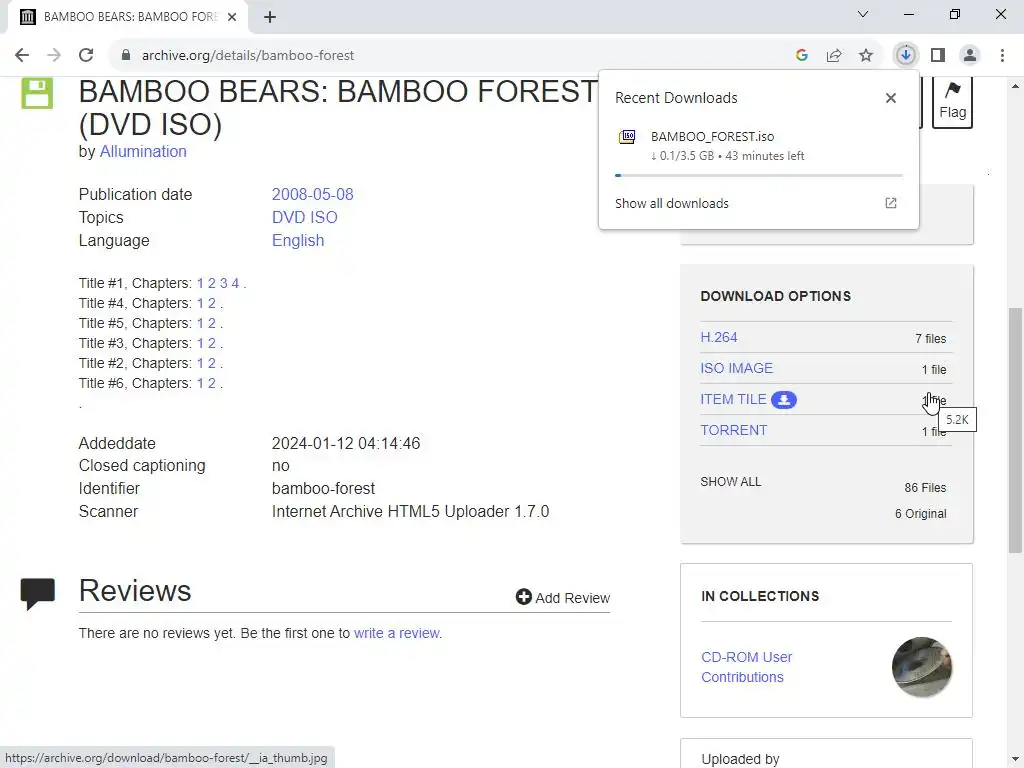Image resolution: width=1024 pixels, height=768 pixels.
Task: Click the open-in-new-tab icon beside Show all downloads
Action: 891,203
